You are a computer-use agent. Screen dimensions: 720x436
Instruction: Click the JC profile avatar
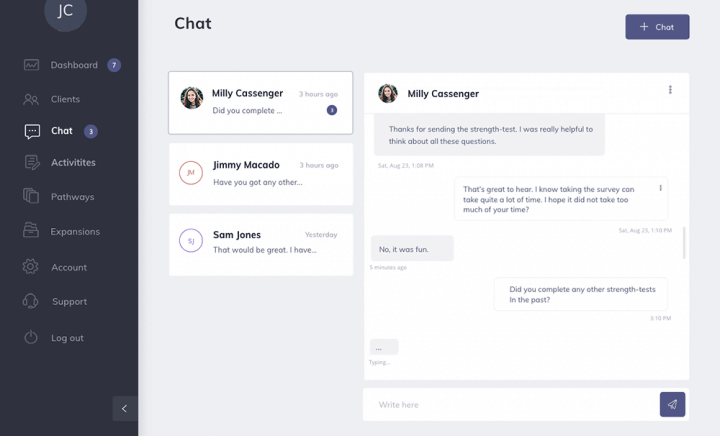(x=65, y=11)
